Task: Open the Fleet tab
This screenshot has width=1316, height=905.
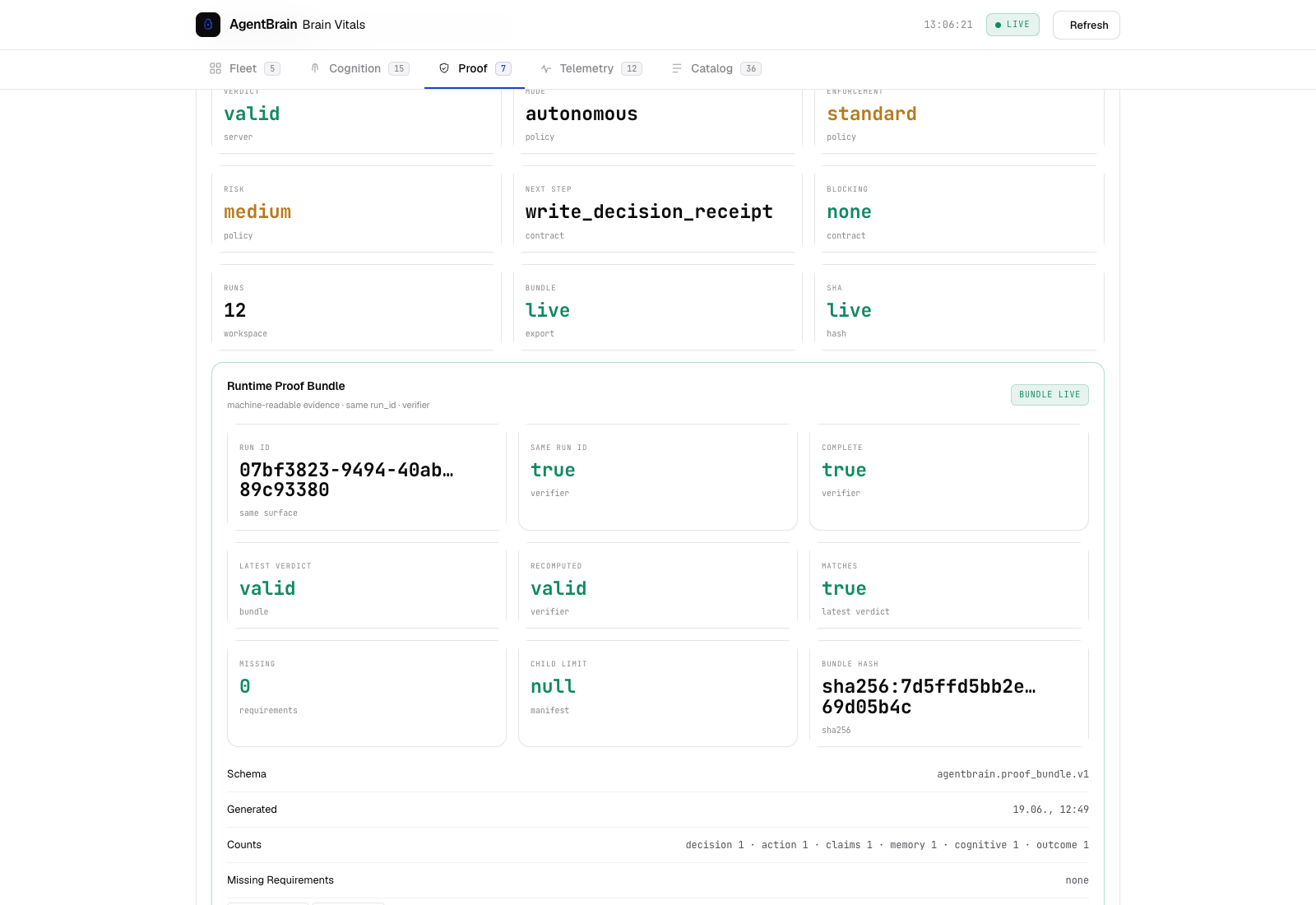Action: pyautogui.click(x=245, y=68)
